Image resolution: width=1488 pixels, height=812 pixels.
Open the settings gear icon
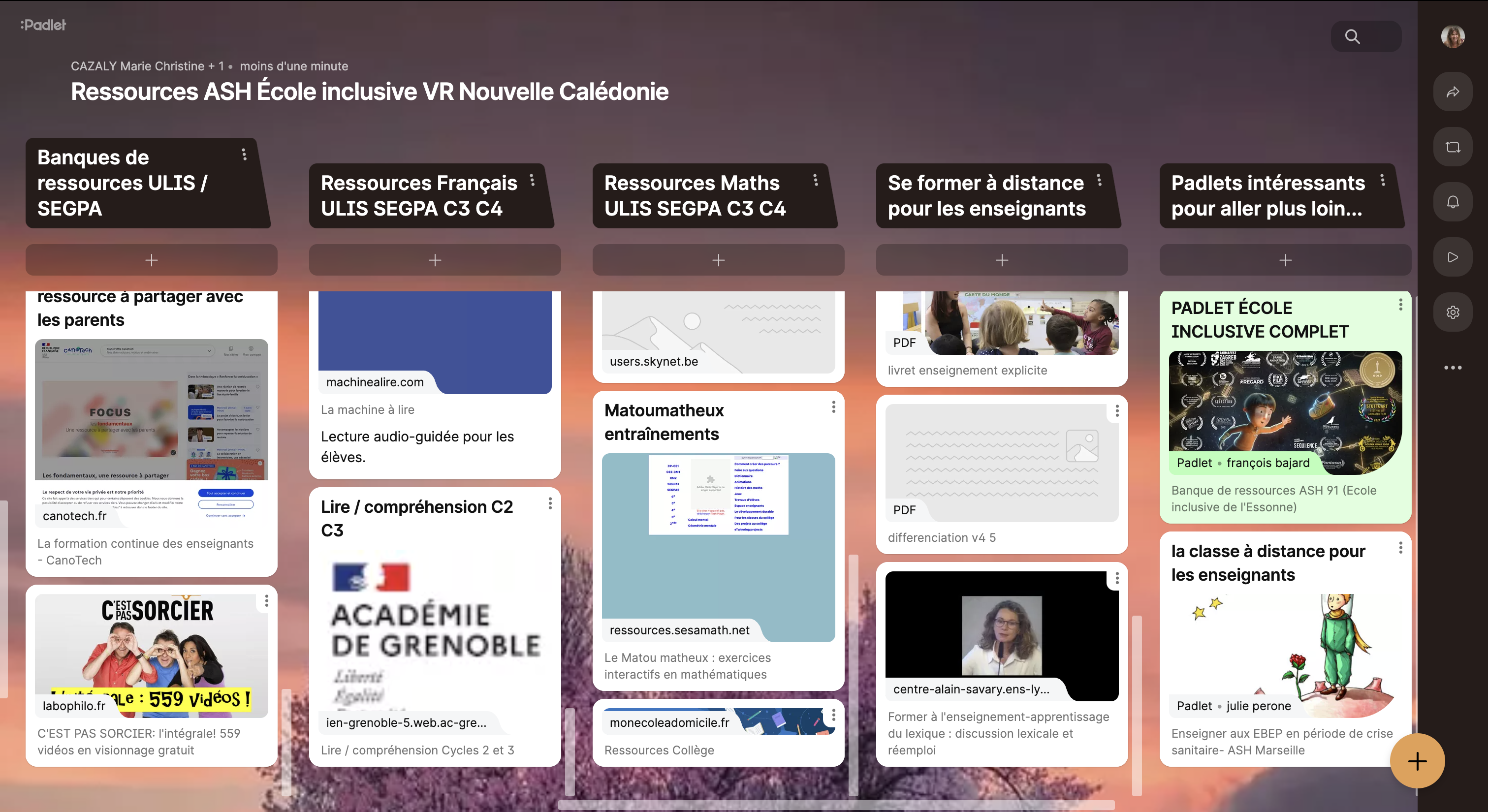pos(1453,312)
